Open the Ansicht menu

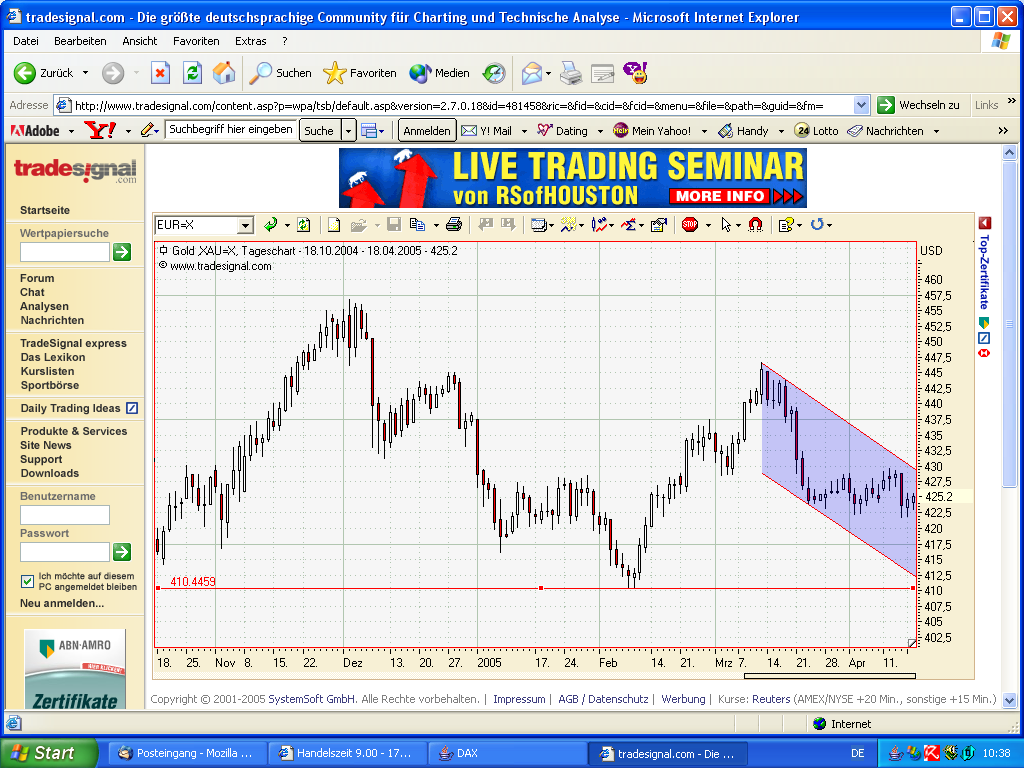(140, 40)
